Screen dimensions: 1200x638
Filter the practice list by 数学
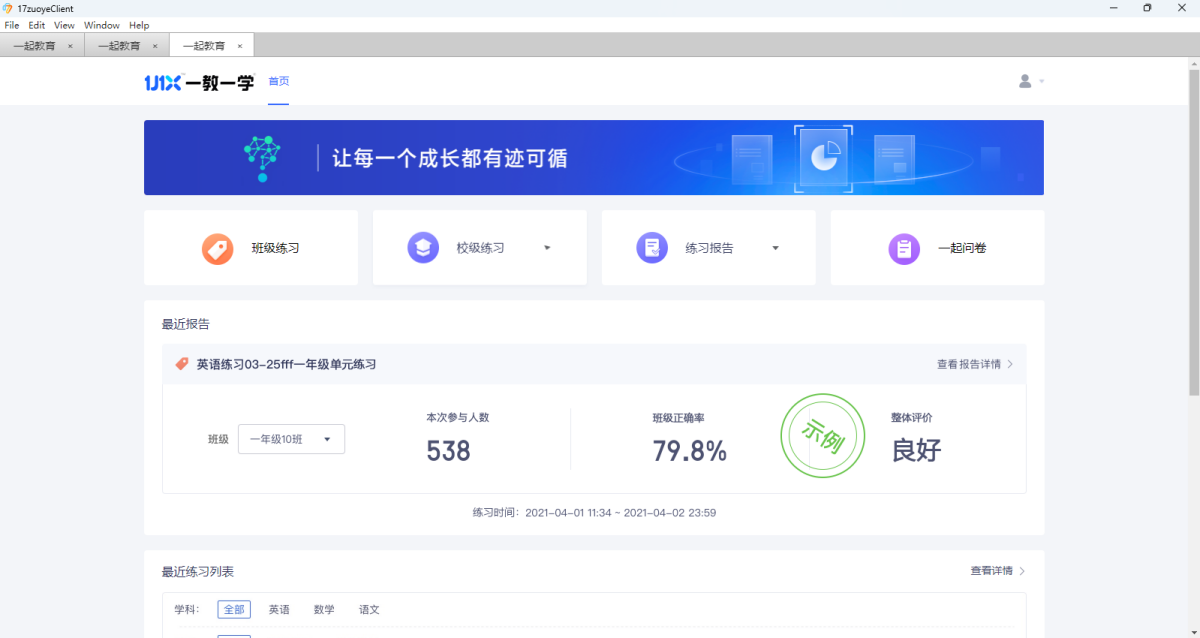coord(324,609)
